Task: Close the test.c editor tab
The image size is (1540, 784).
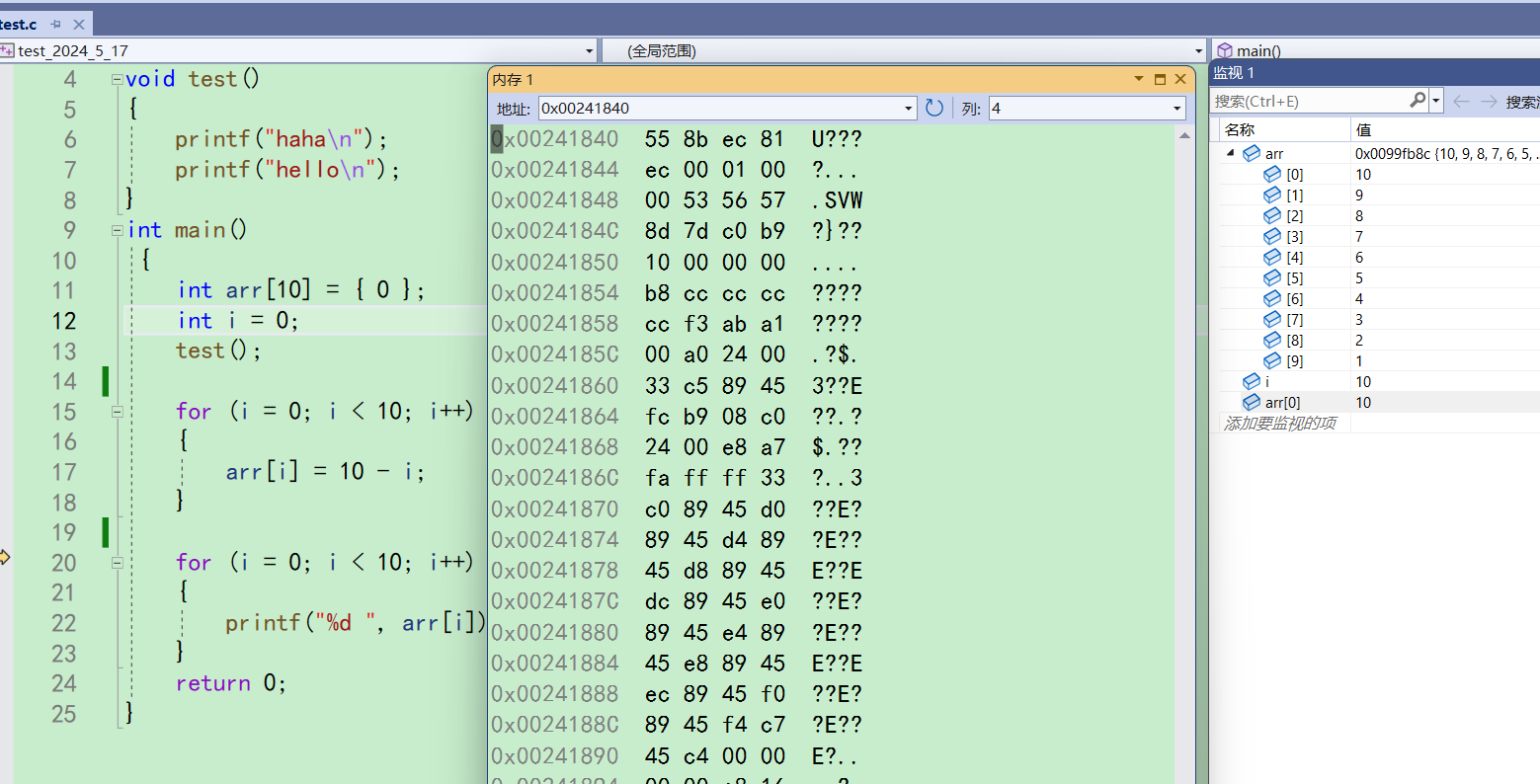Action: tap(79, 24)
